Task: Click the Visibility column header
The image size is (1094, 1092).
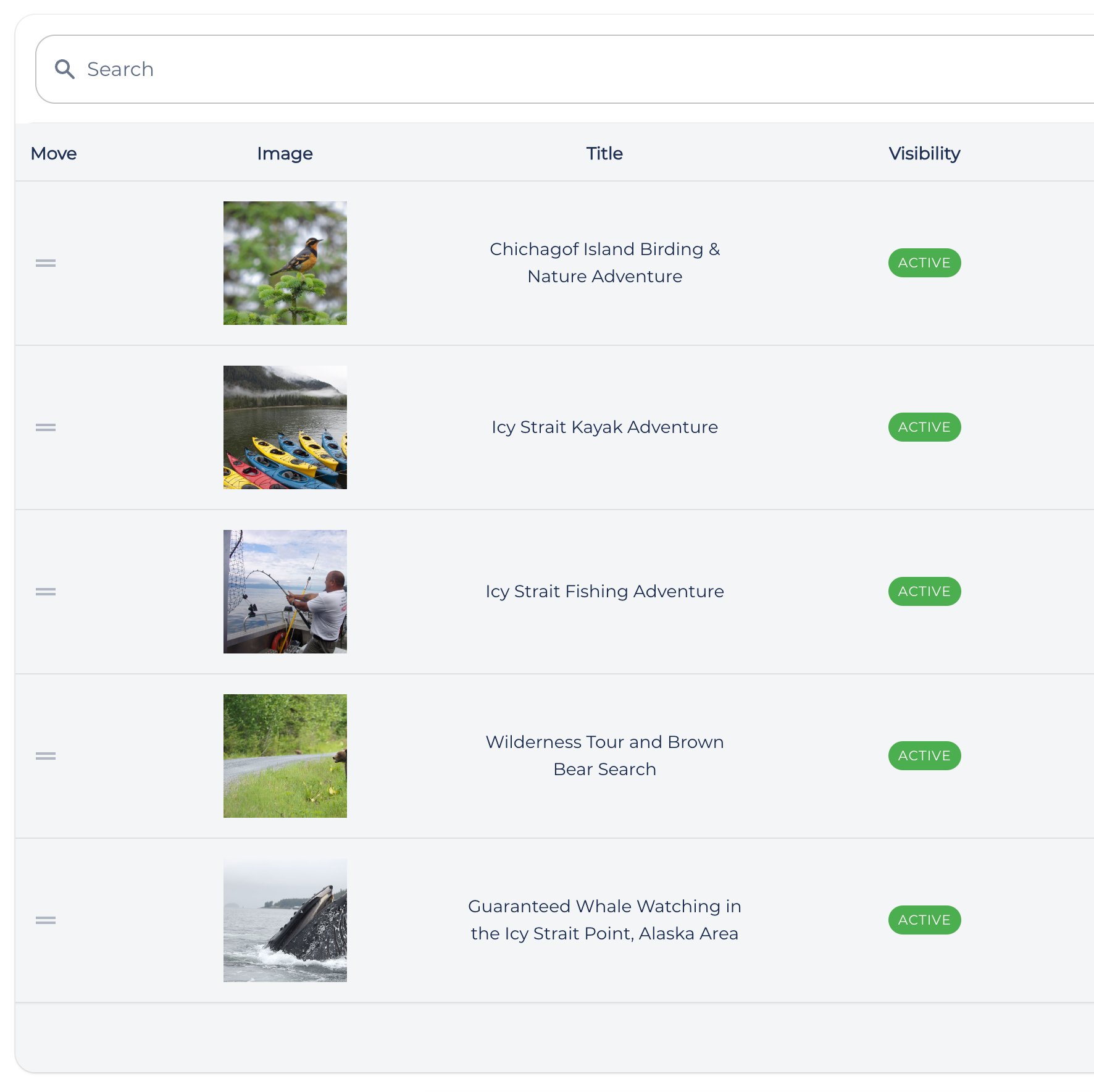Action: tap(924, 154)
